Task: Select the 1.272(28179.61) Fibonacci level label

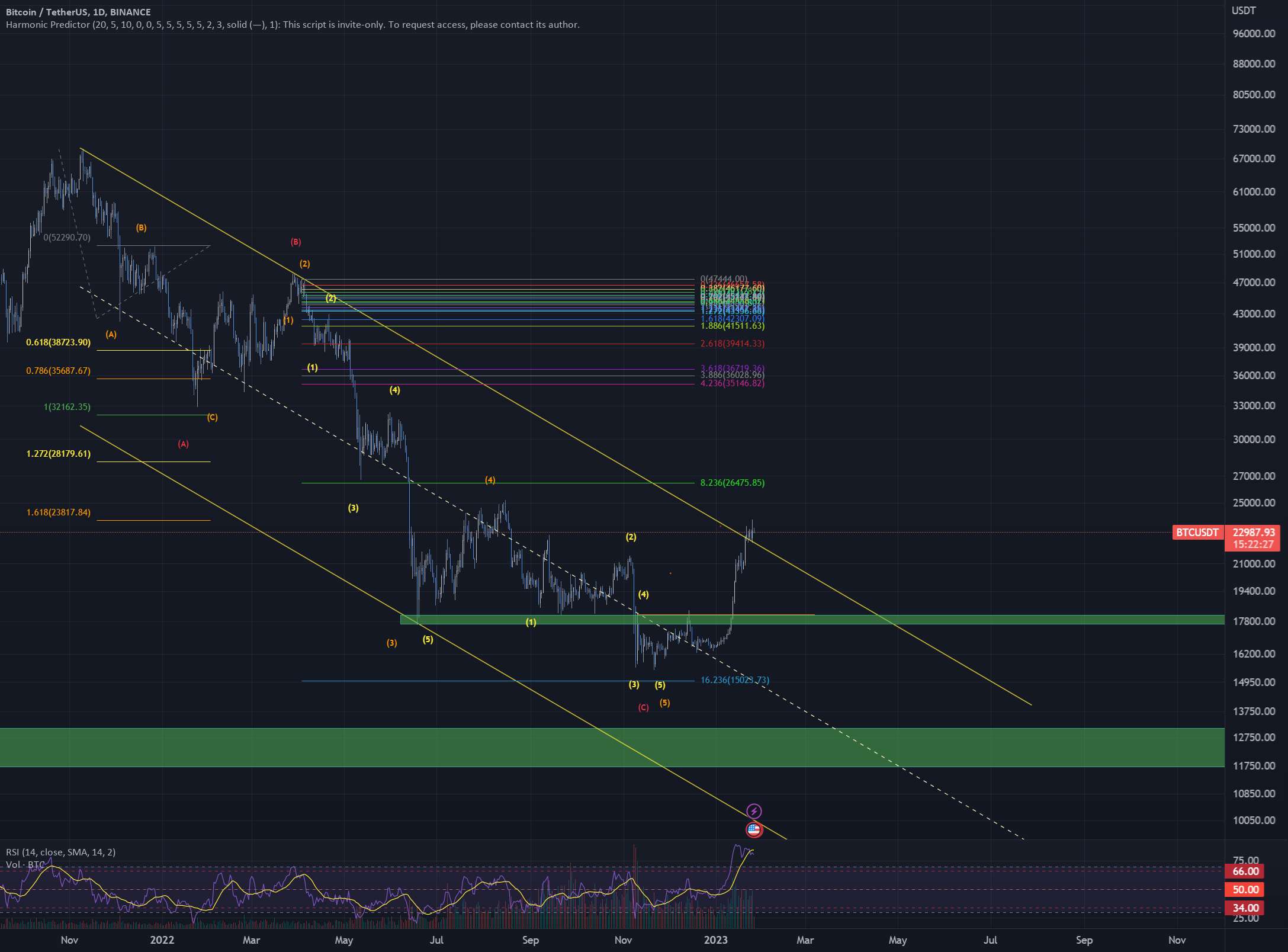Action: tap(58, 454)
